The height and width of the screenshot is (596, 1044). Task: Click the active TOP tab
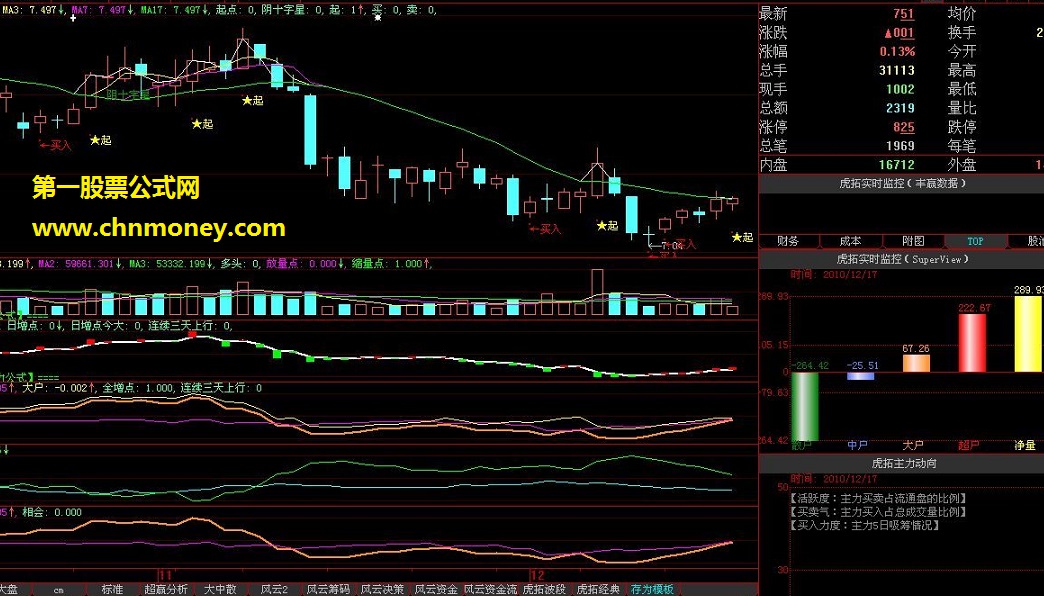(x=975, y=241)
